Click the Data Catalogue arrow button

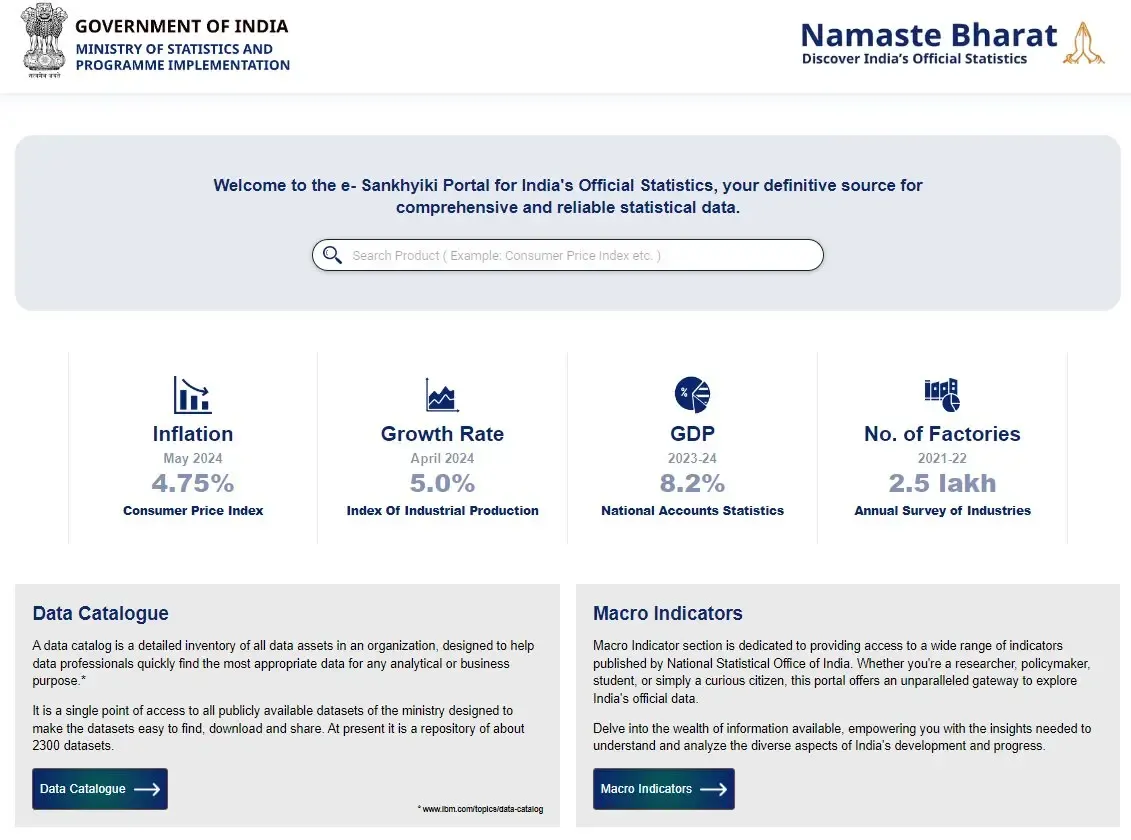click(x=146, y=788)
